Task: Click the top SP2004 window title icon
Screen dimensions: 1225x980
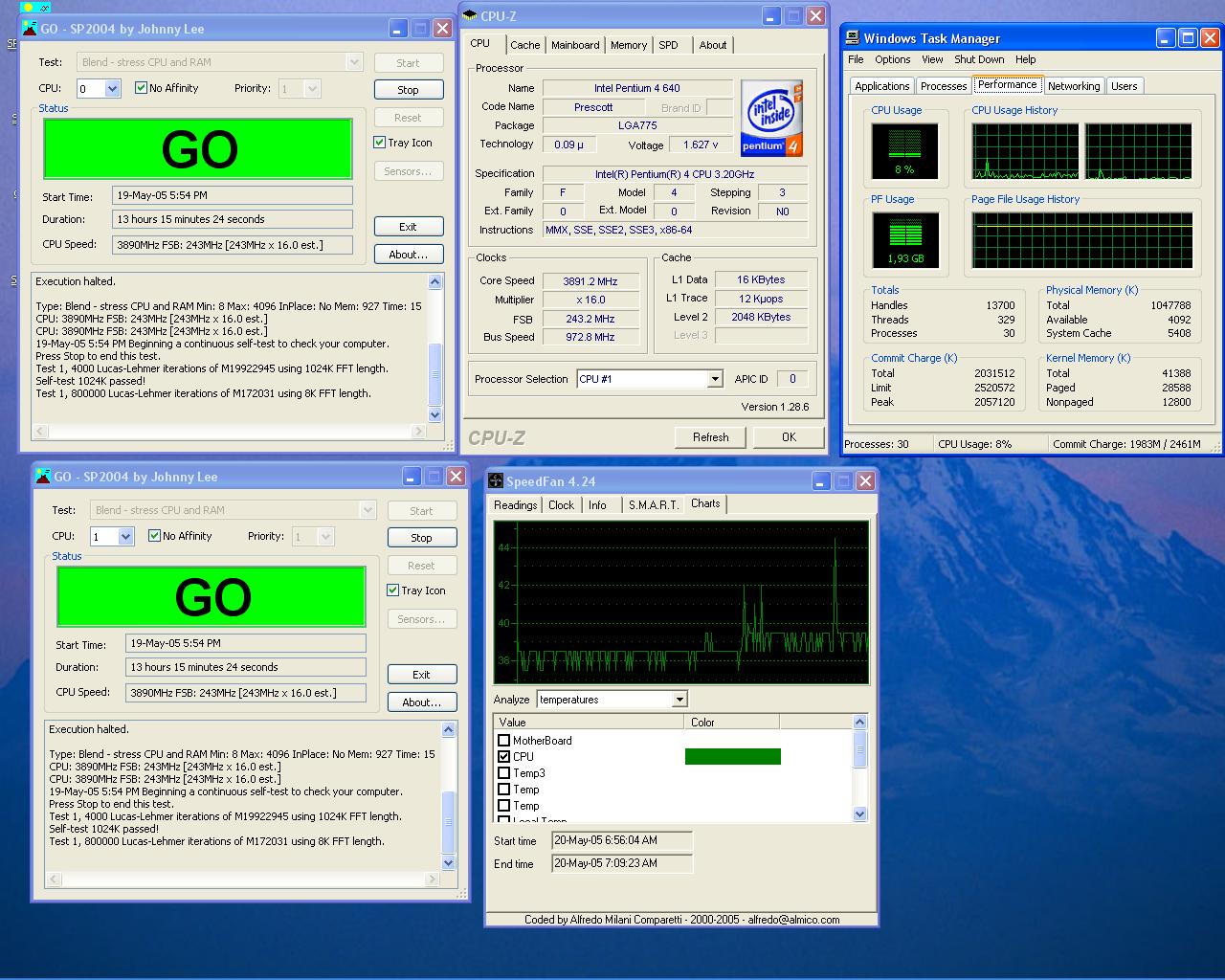Action: 30,29
